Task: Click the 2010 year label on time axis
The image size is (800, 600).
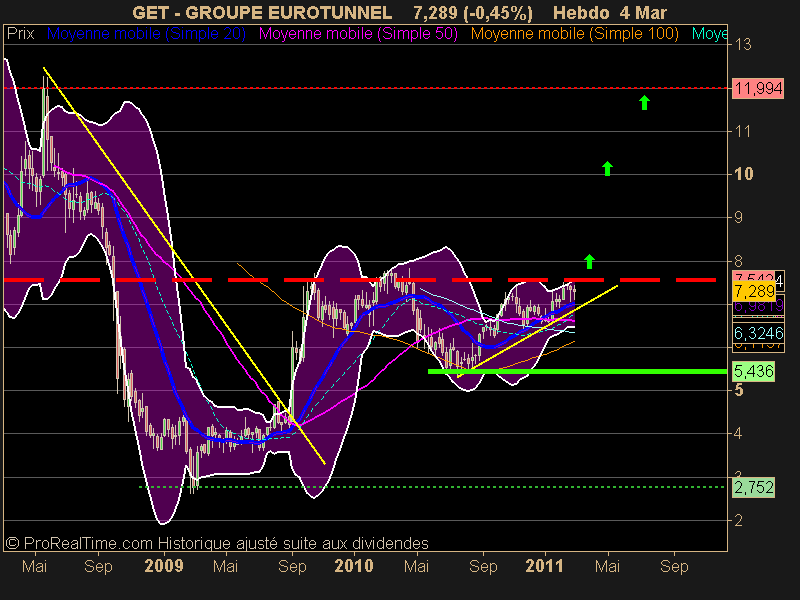Action: [354, 566]
